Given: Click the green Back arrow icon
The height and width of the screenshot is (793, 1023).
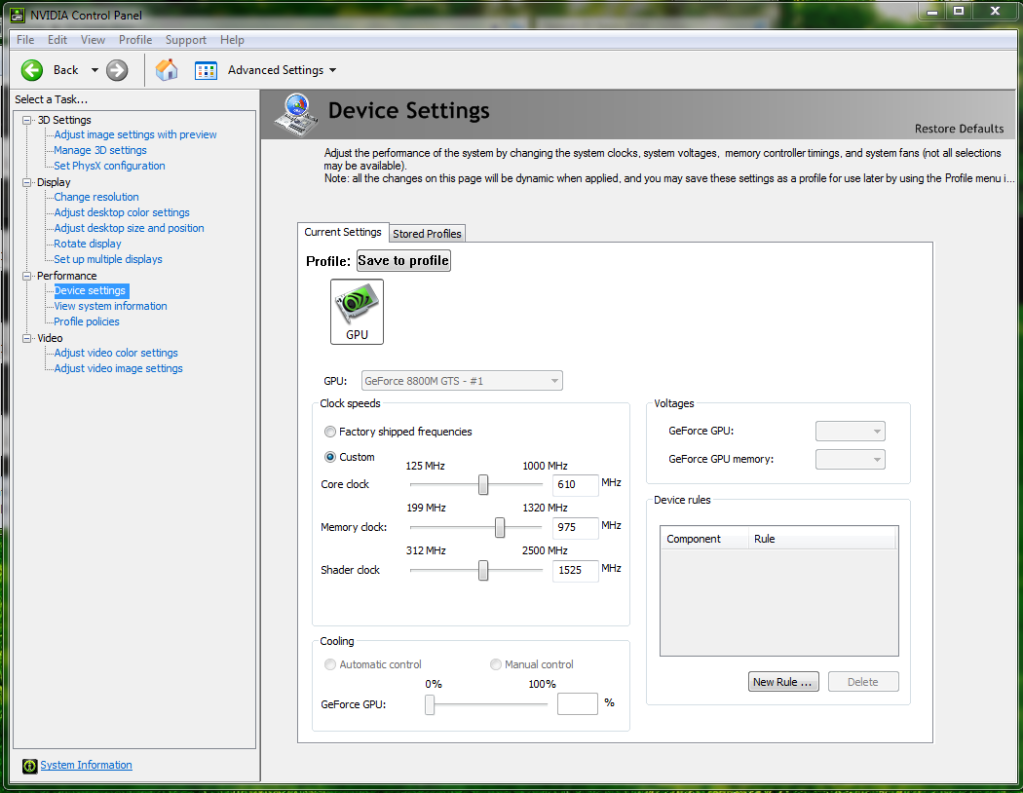Looking at the screenshot, I should click(32, 70).
